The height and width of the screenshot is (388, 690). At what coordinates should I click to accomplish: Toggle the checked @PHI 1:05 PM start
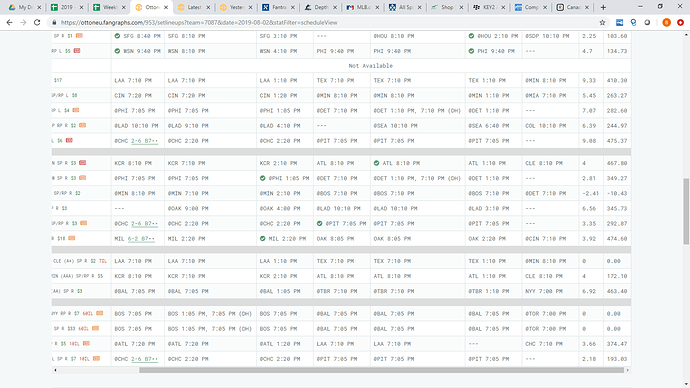tap(262, 178)
